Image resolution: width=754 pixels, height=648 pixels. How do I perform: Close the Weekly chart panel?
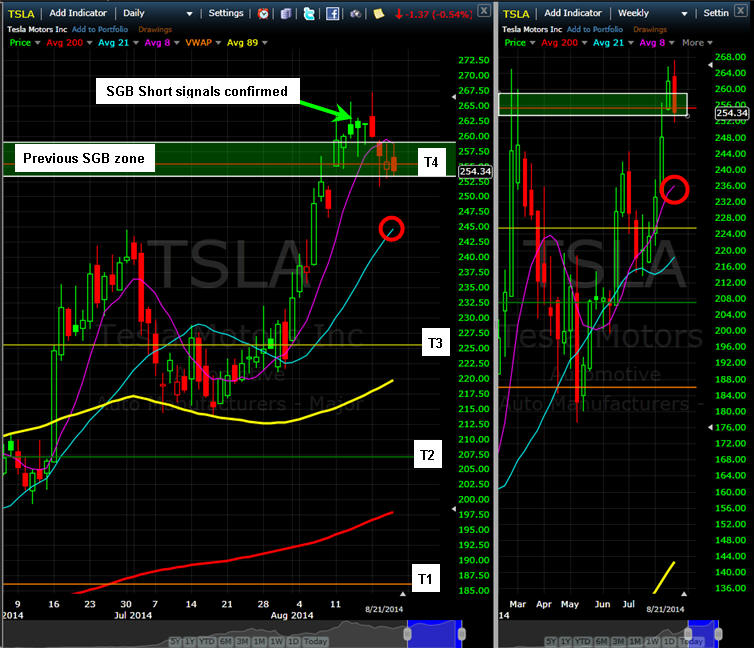pyautogui.click(x=741, y=10)
